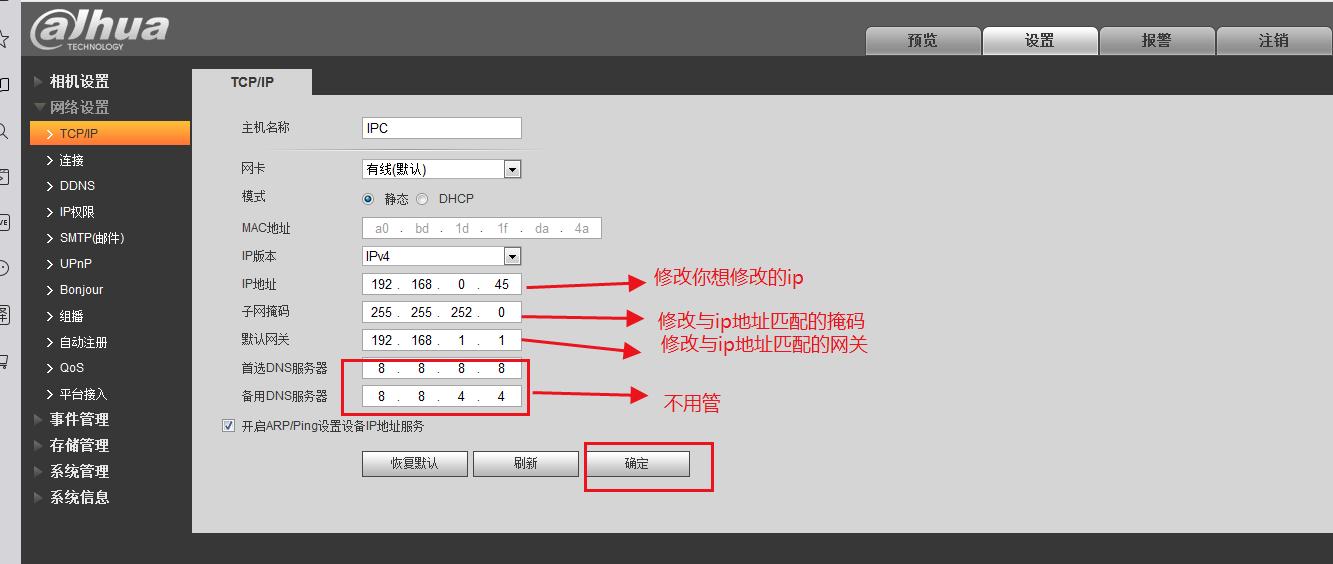
Task: Click the 首选DNS服务器 field
Action: (441, 368)
